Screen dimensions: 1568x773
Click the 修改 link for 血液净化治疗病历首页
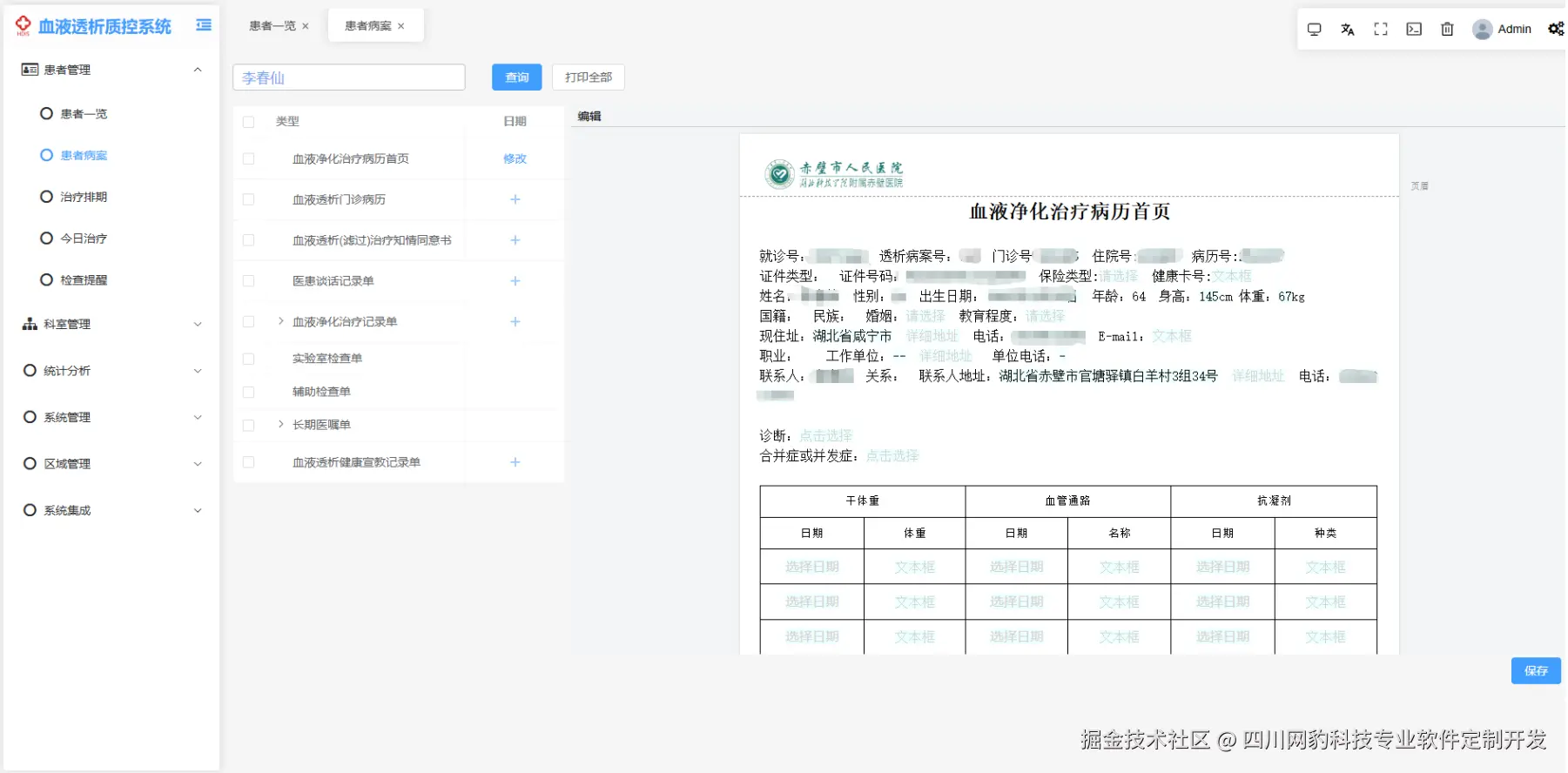[515, 159]
